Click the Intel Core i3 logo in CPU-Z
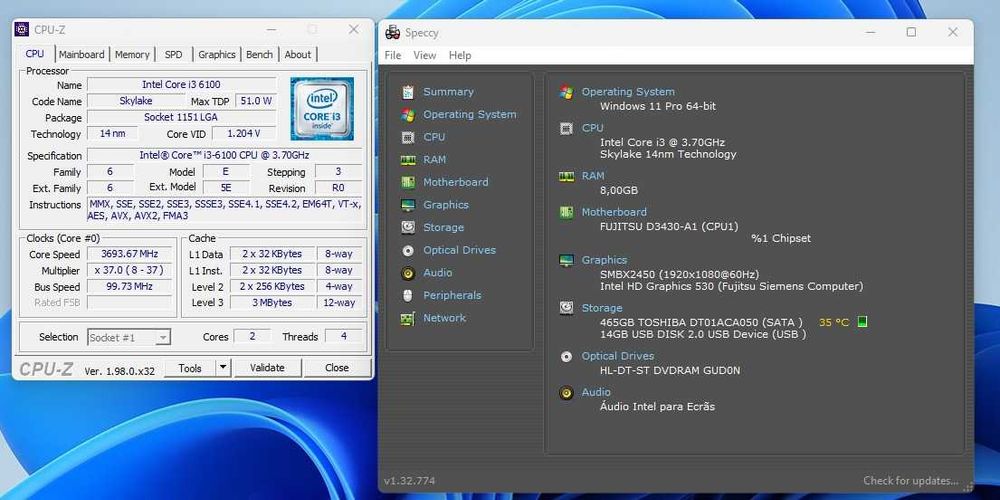Image resolution: width=1000 pixels, height=500 pixels. coord(322,108)
